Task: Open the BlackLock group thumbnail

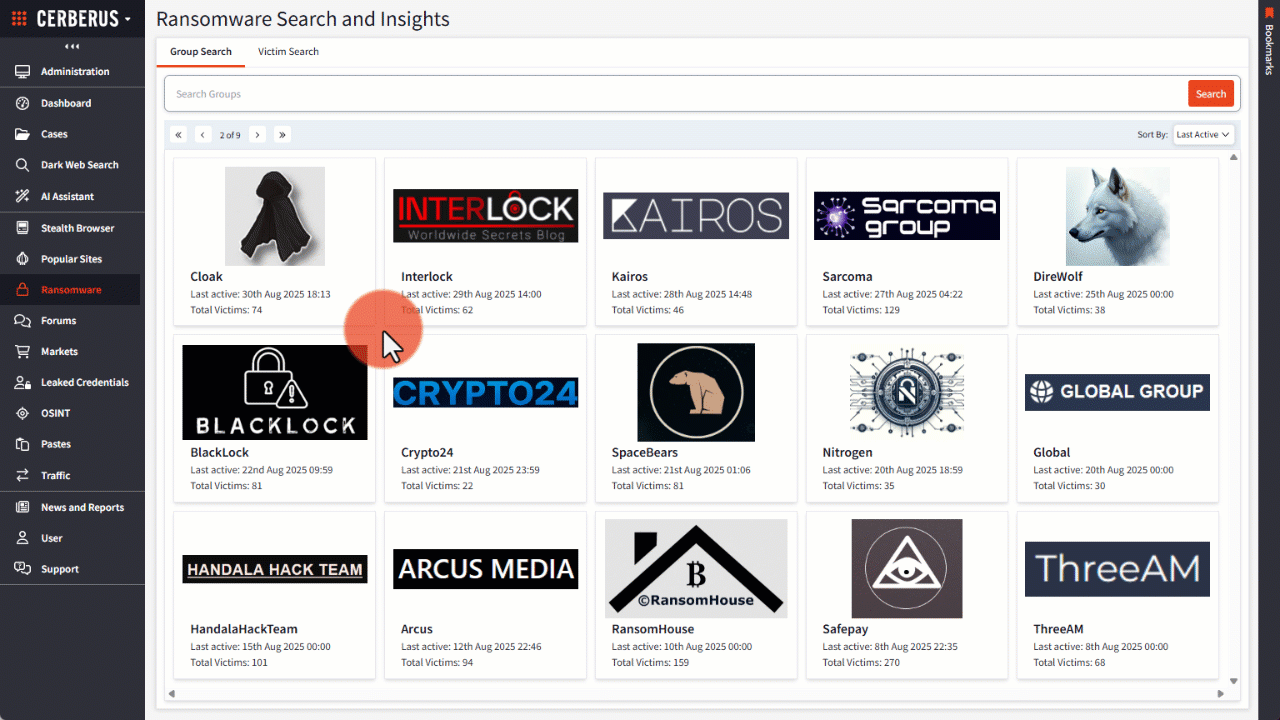Action: tap(275, 392)
